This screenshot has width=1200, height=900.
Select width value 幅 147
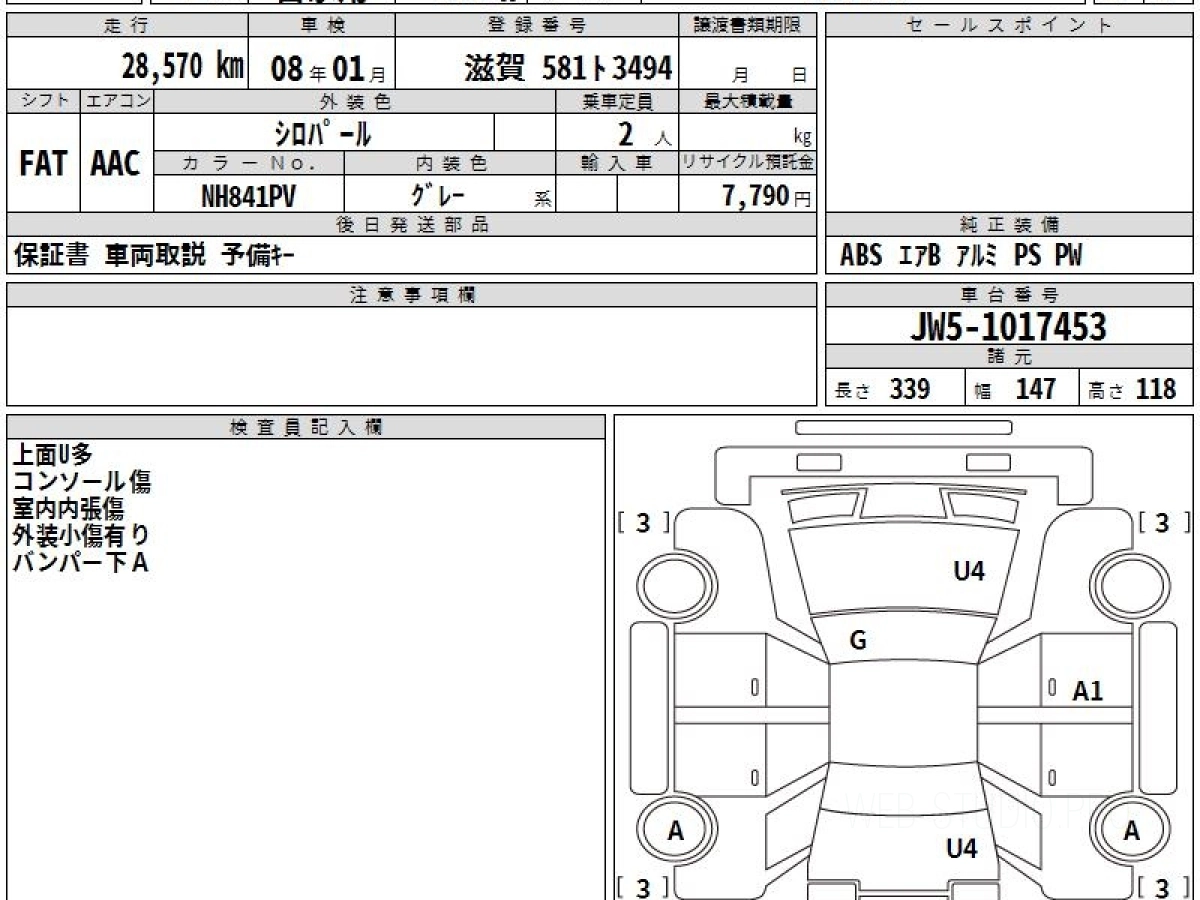coord(1015,389)
